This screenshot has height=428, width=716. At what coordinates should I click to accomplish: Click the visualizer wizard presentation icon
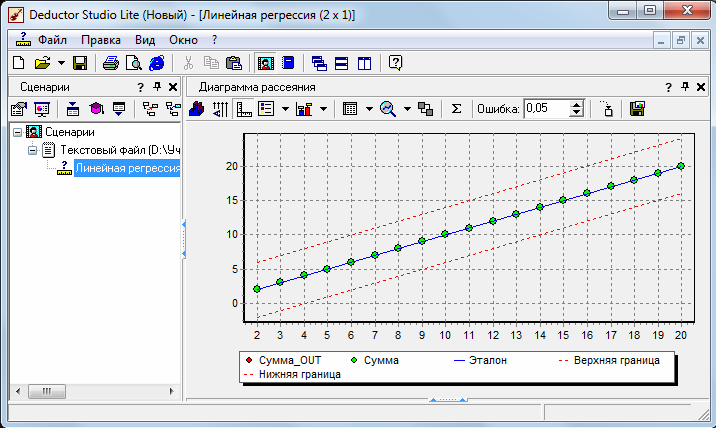(42, 109)
